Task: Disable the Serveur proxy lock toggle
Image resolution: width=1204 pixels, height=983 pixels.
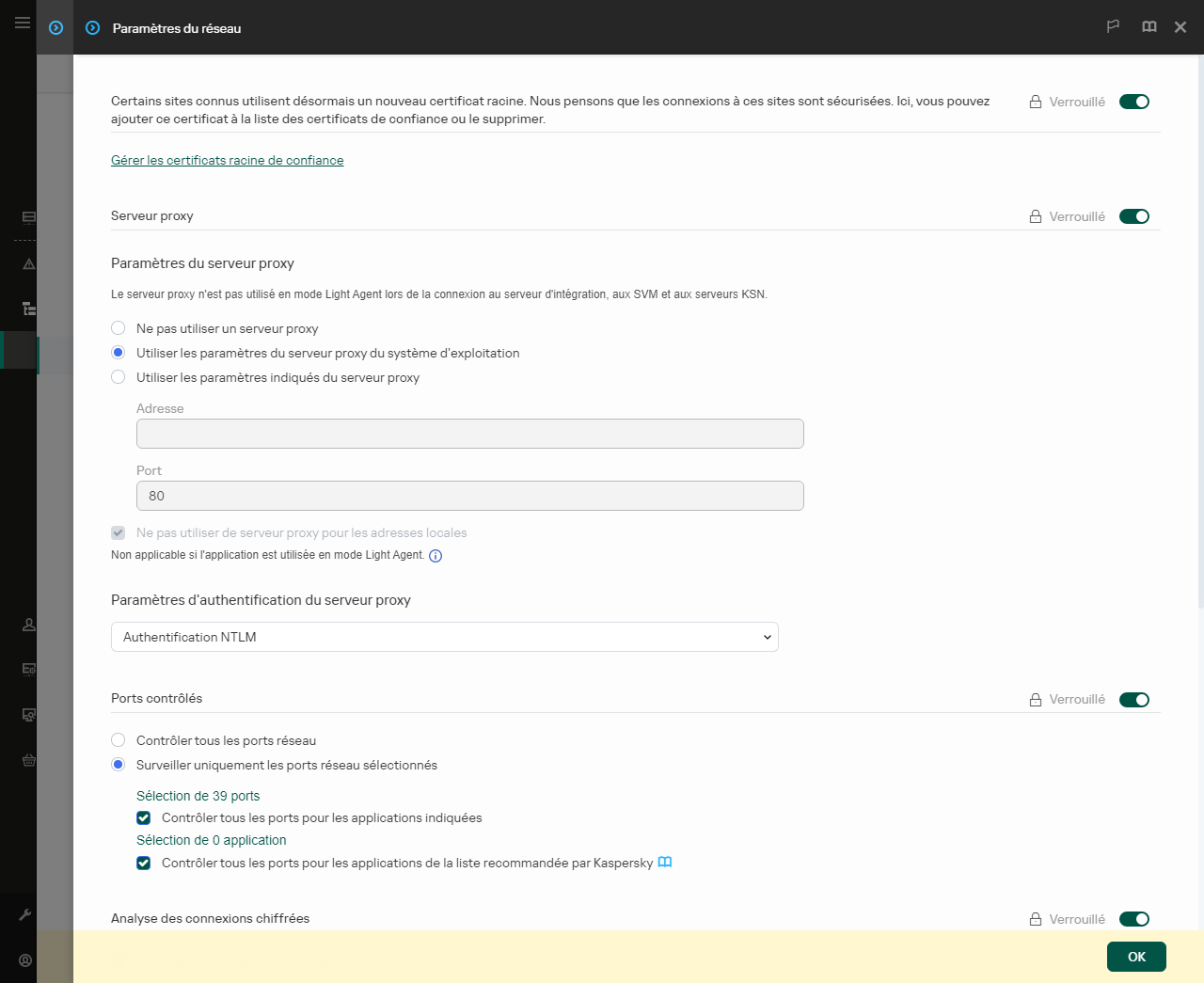Action: [1134, 215]
